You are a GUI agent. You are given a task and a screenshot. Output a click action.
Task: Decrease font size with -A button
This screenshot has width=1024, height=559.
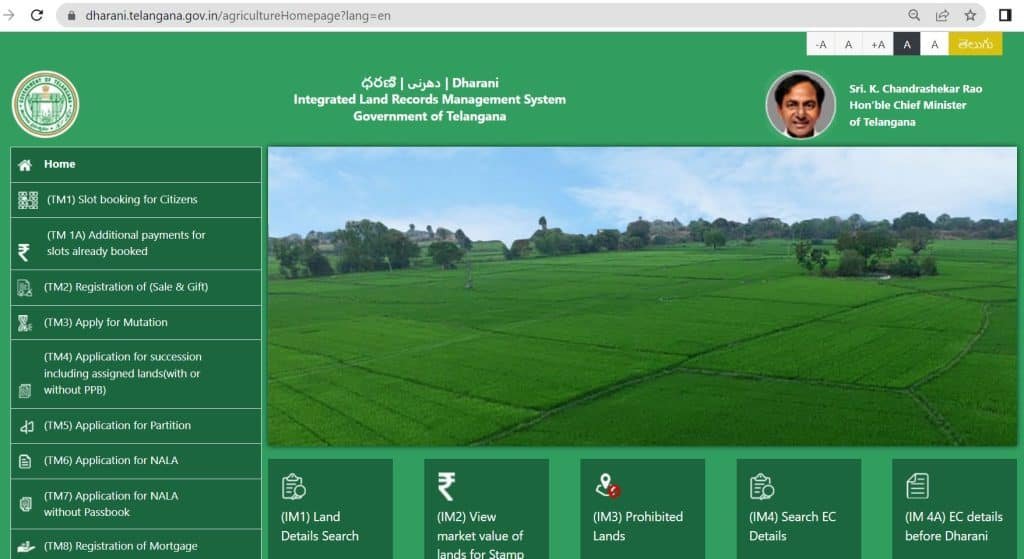(x=821, y=44)
